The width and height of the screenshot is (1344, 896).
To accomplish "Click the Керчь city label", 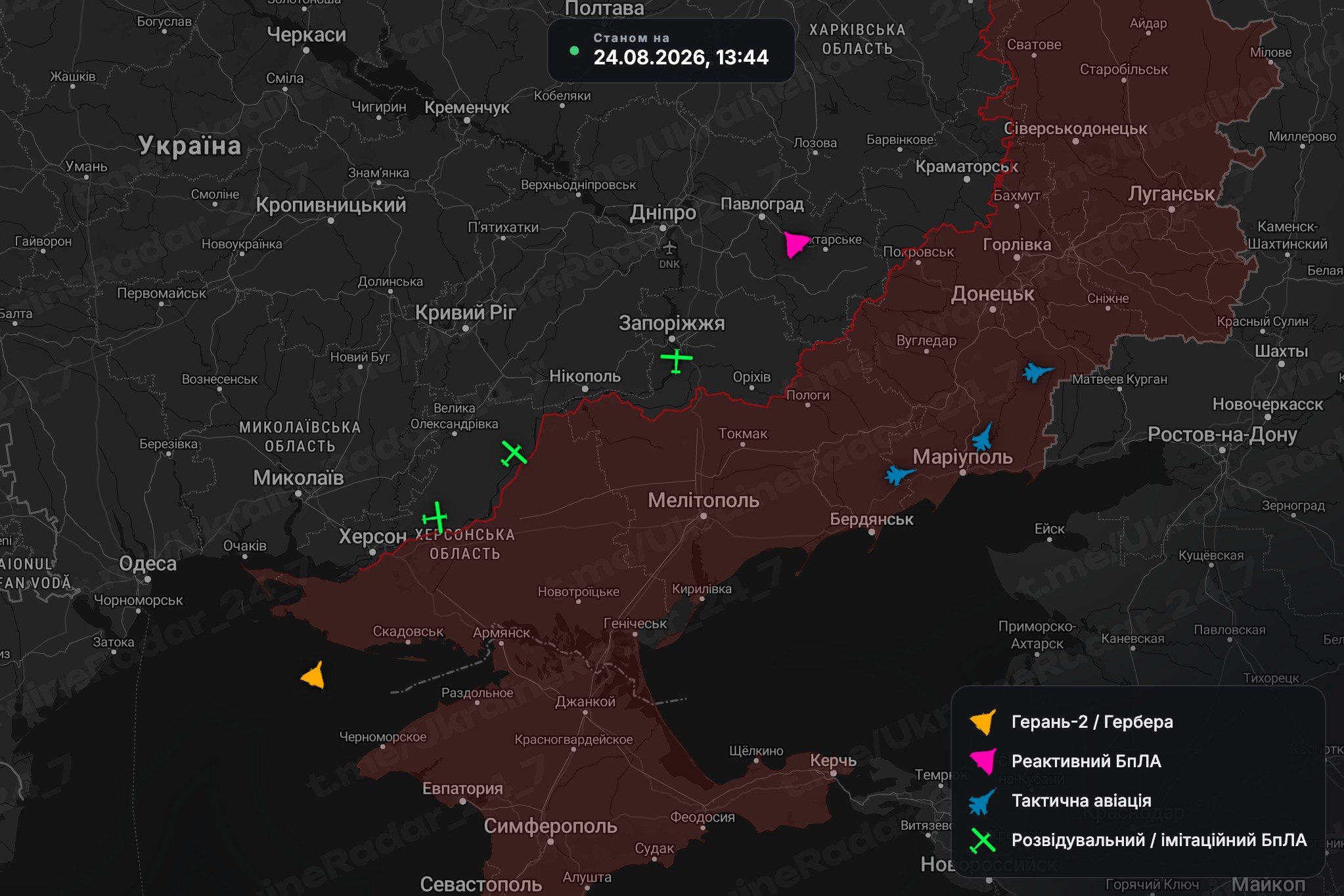I will [833, 761].
